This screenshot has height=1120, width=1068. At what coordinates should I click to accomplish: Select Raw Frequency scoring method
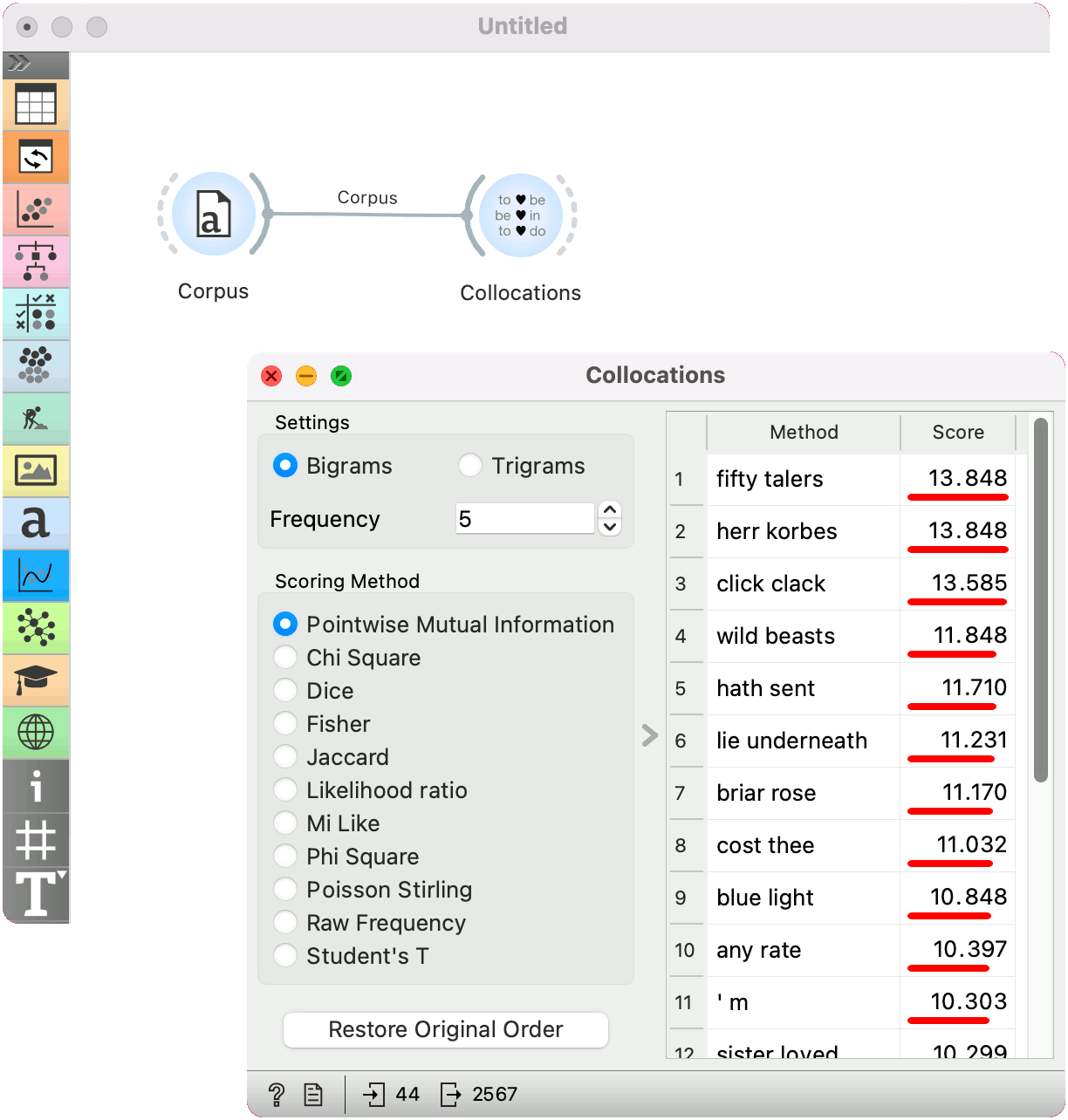tap(285, 923)
